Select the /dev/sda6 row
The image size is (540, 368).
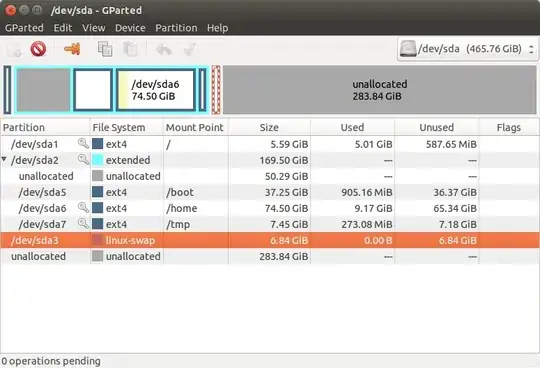click(270, 208)
